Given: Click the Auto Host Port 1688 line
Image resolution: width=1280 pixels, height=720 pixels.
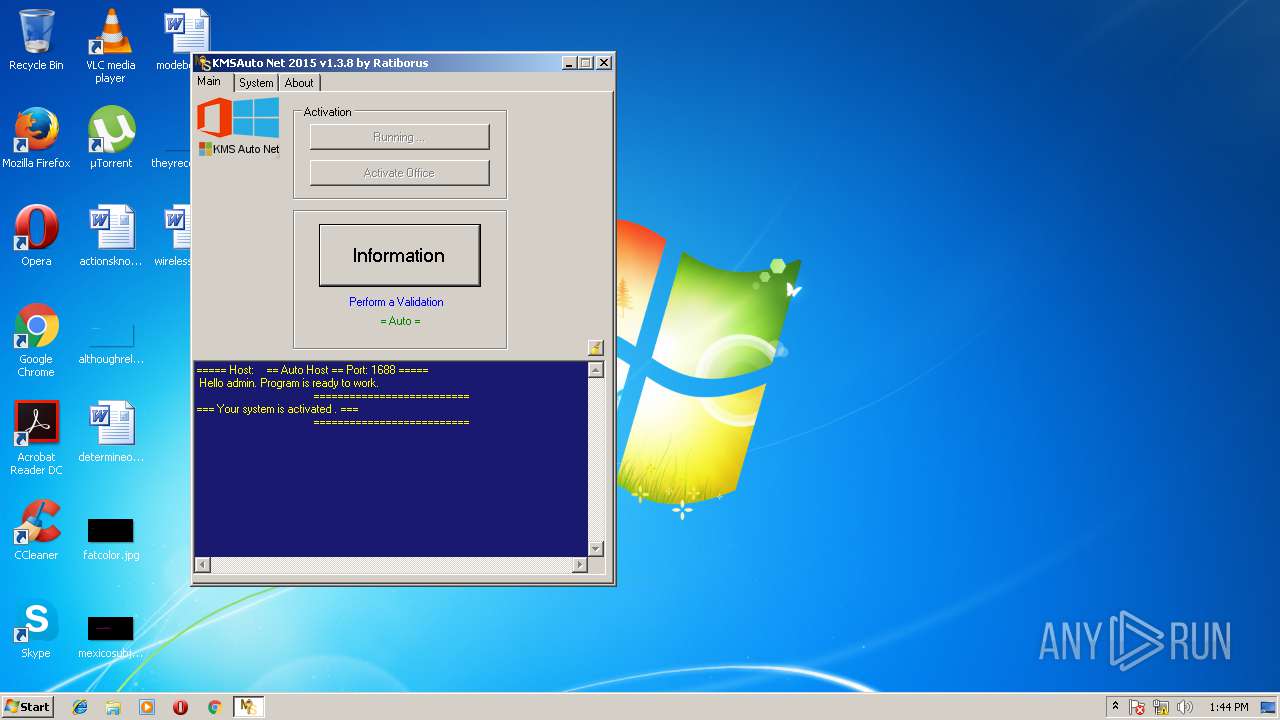Looking at the screenshot, I should pyautogui.click(x=312, y=370).
